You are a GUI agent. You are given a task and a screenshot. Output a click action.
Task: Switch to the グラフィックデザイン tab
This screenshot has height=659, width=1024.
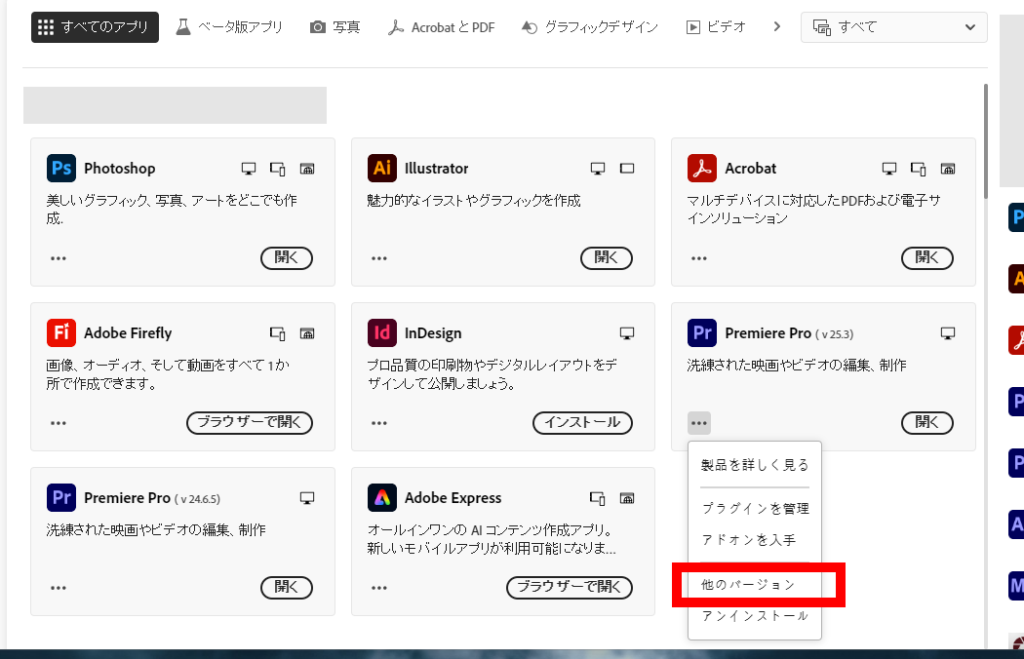[x=589, y=27]
